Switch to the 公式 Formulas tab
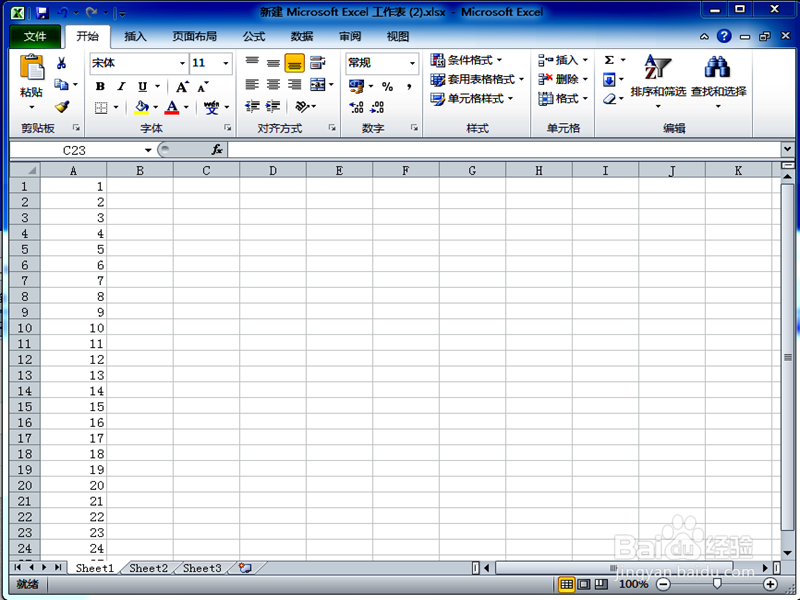This screenshot has width=800, height=600. [254, 37]
